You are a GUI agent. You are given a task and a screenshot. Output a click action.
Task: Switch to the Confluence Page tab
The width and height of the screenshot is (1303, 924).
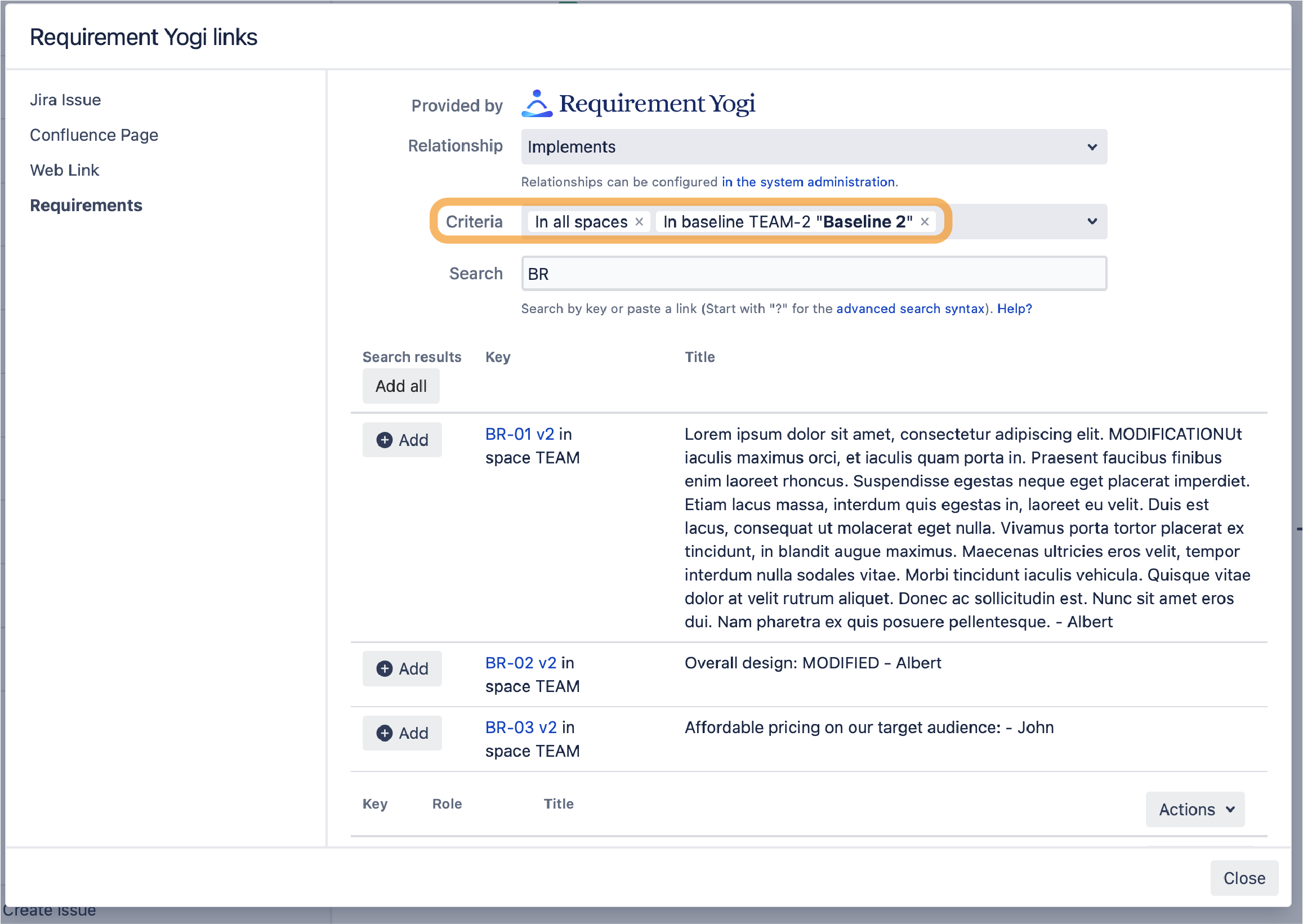(94, 135)
